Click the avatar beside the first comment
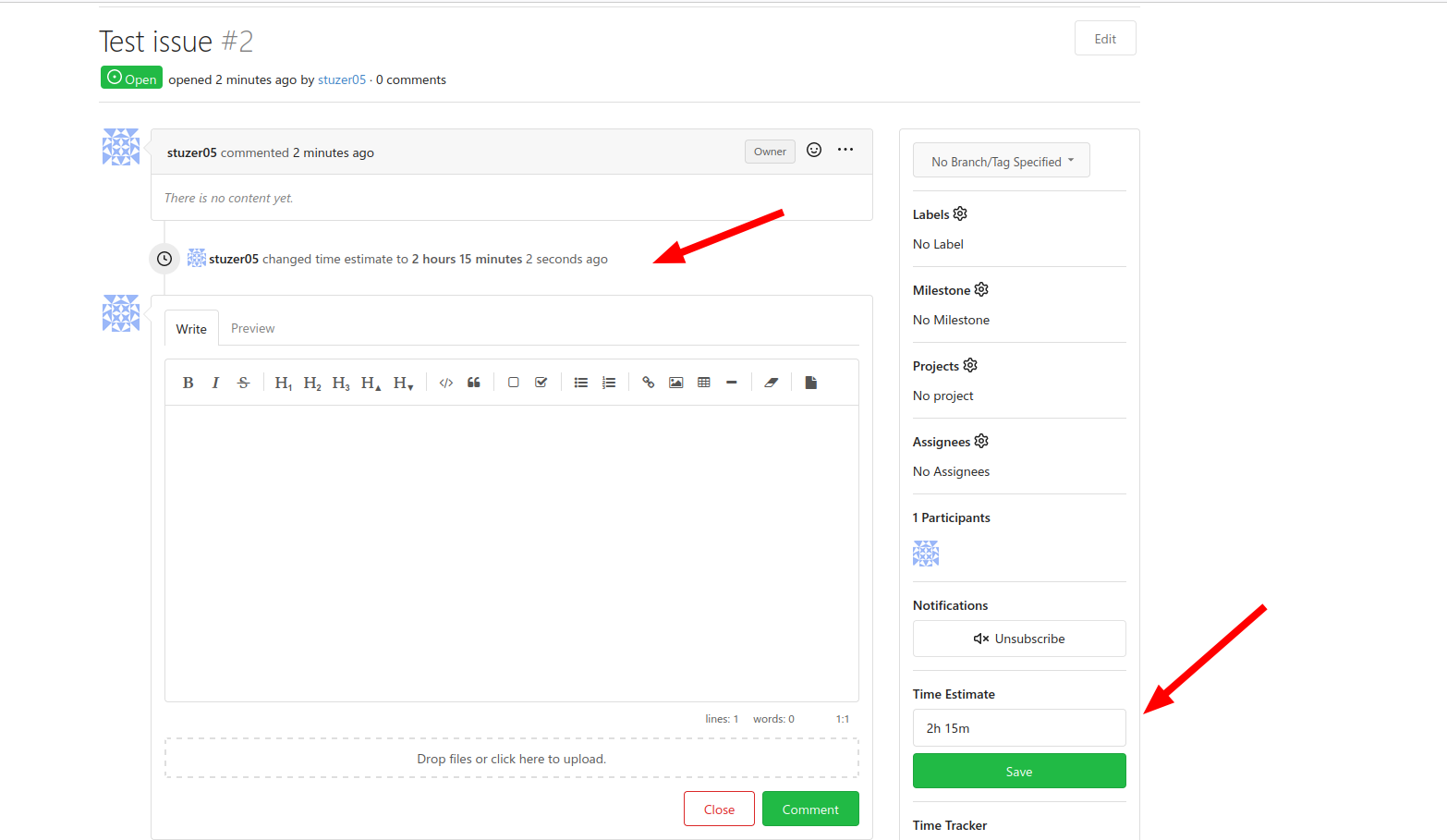This screenshot has height=840, width=1447. click(x=121, y=147)
